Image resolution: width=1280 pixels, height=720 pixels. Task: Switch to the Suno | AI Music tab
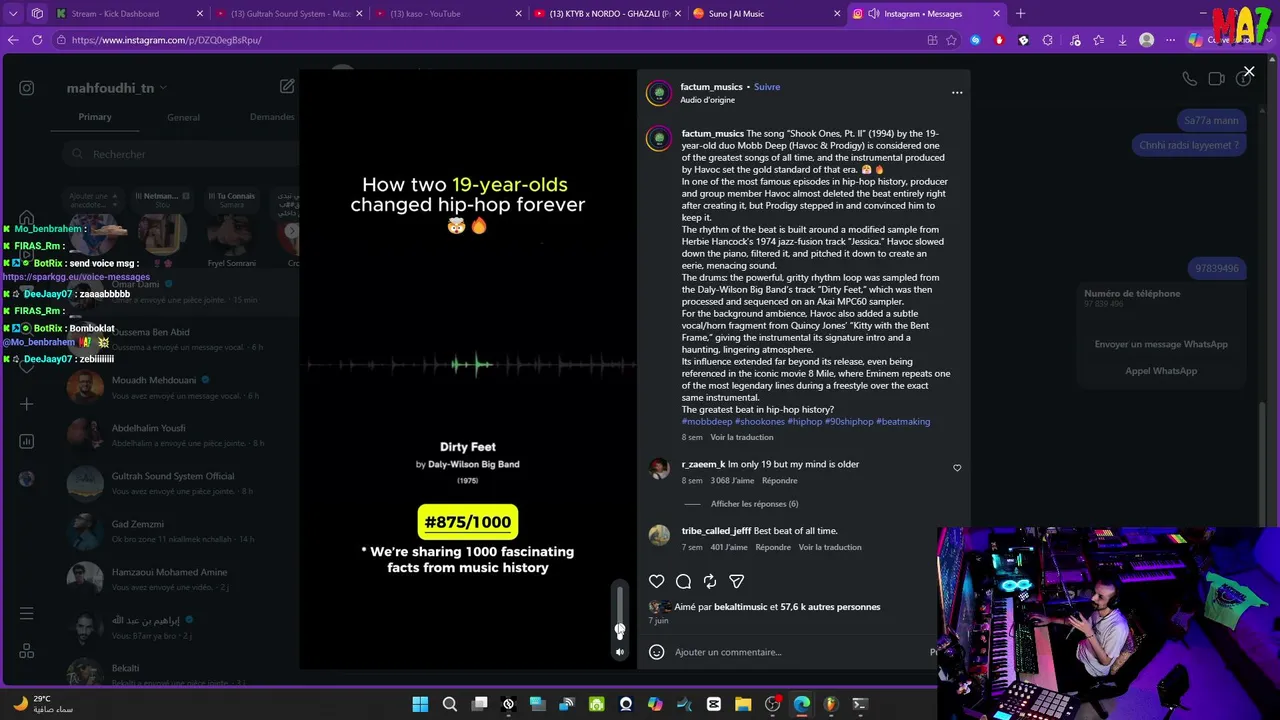point(768,14)
